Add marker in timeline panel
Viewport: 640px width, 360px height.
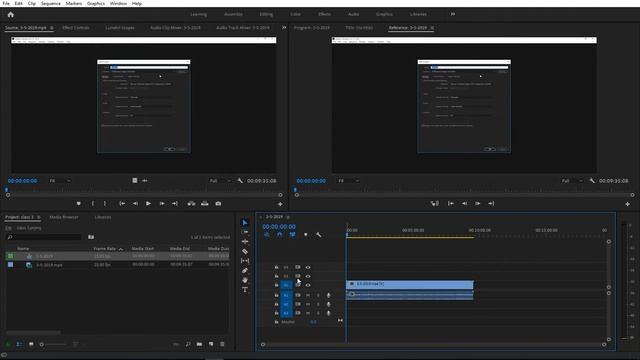coord(305,235)
